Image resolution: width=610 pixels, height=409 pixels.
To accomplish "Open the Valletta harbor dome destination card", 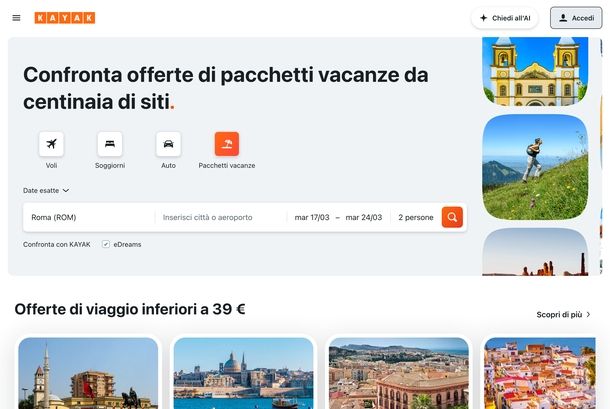I will click(x=244, y=373).
